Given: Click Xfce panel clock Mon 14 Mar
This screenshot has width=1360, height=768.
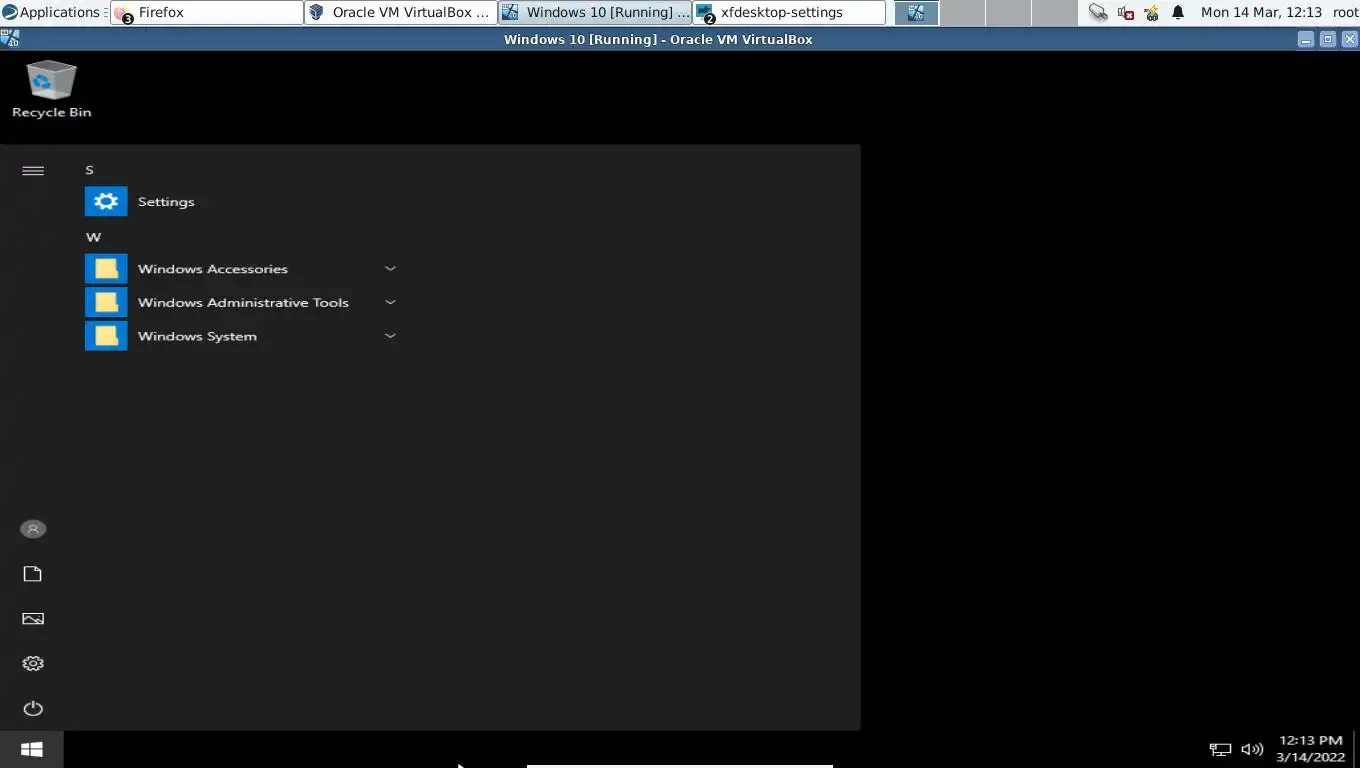Looking at the screenshot, I should coord(1261,13).
